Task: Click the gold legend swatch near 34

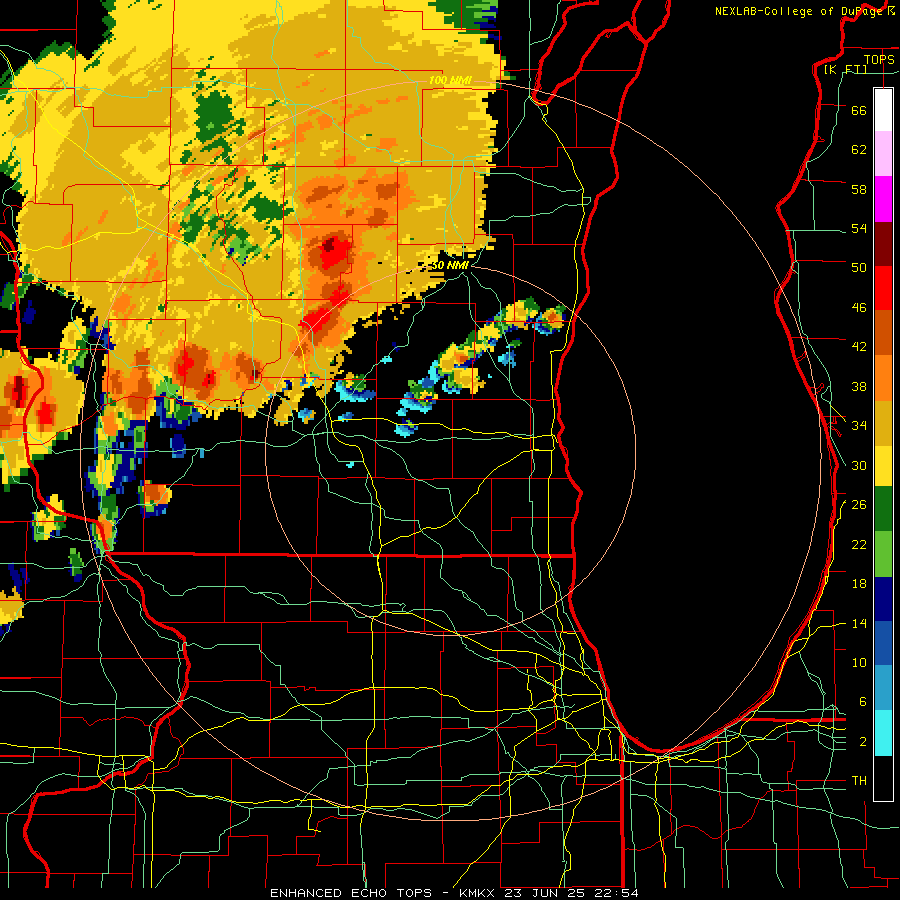Action: pyautogui.click(x=883, y=422)
